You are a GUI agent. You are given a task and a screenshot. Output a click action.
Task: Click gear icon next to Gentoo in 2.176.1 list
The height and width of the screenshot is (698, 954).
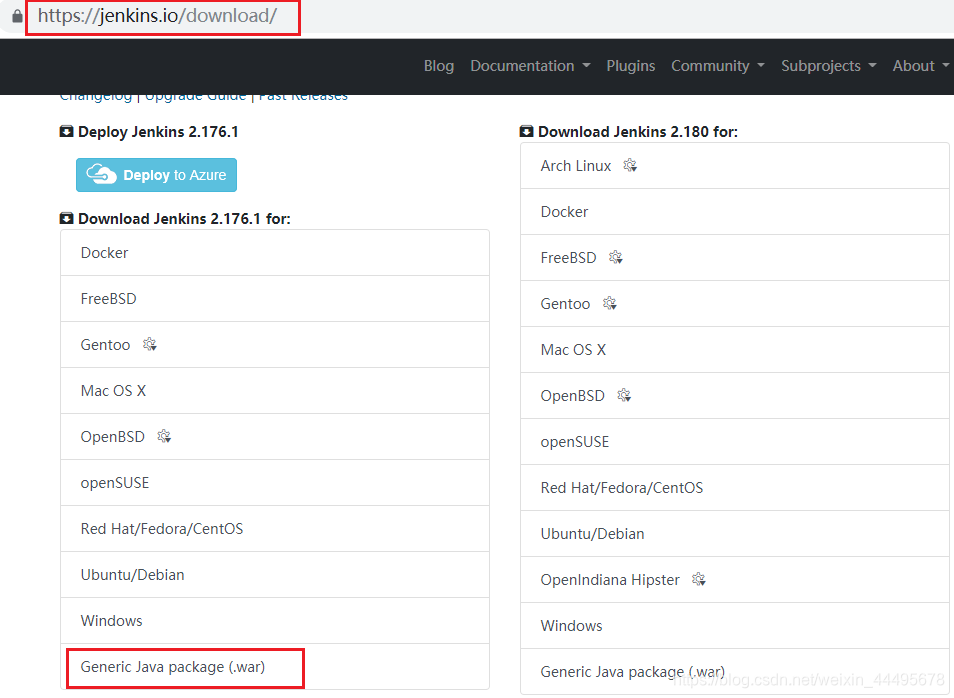click(150, 344)
